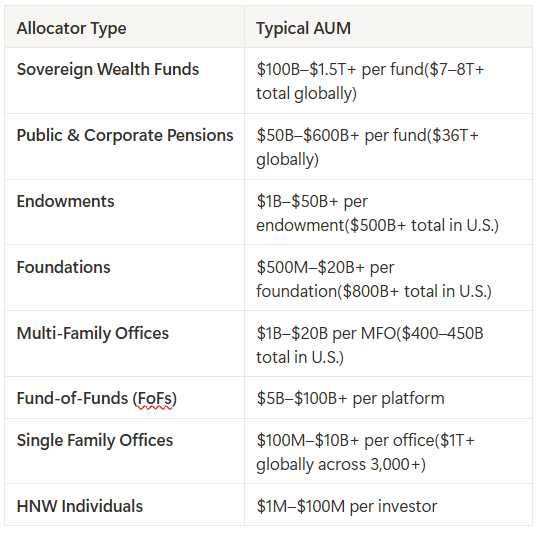The width and height of the screenshot is (536, 533).
Task: Click the $100M–$10B+ per office cell
Action: click(x=388, y=451)
